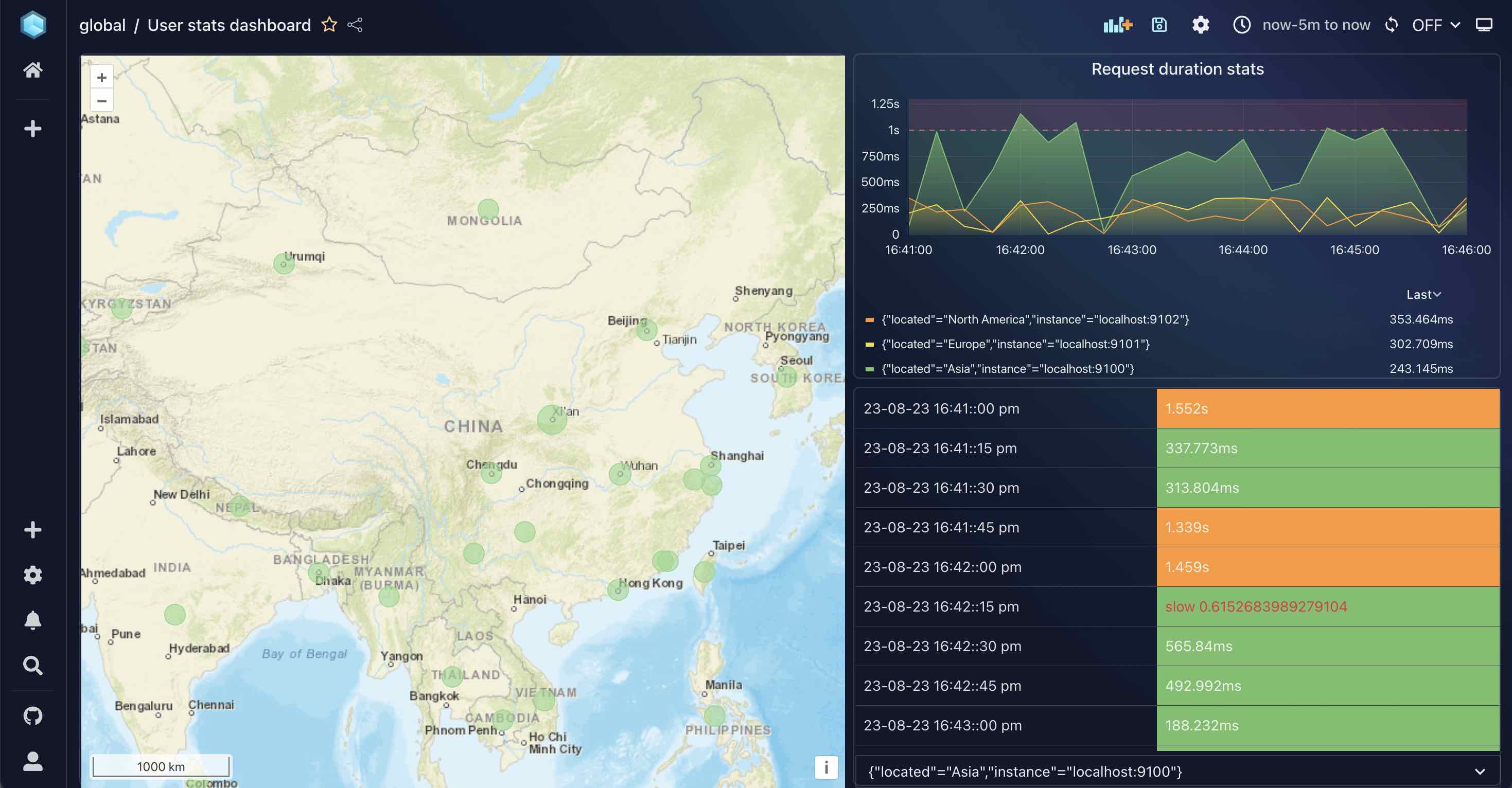
Task: Open the refresh interval OFF dropdown
Action: [1436, 25]
